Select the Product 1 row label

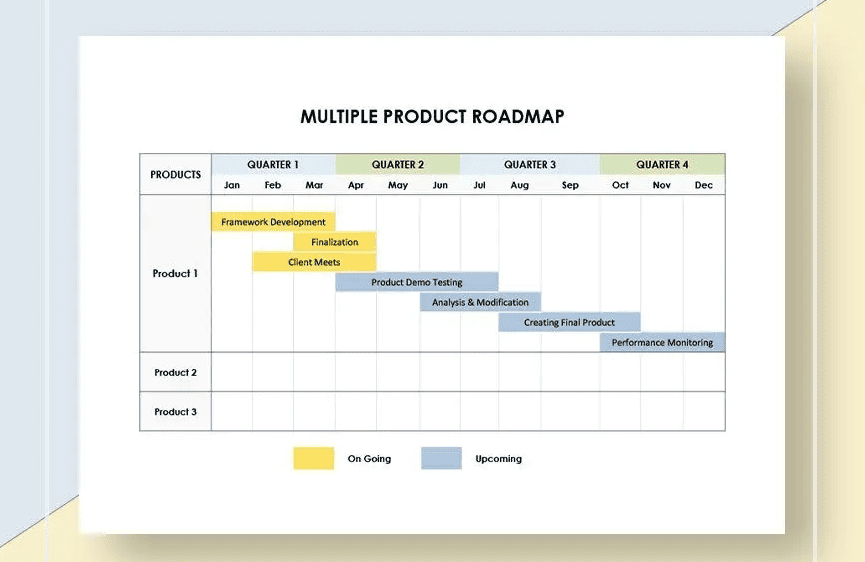point(175,274)
